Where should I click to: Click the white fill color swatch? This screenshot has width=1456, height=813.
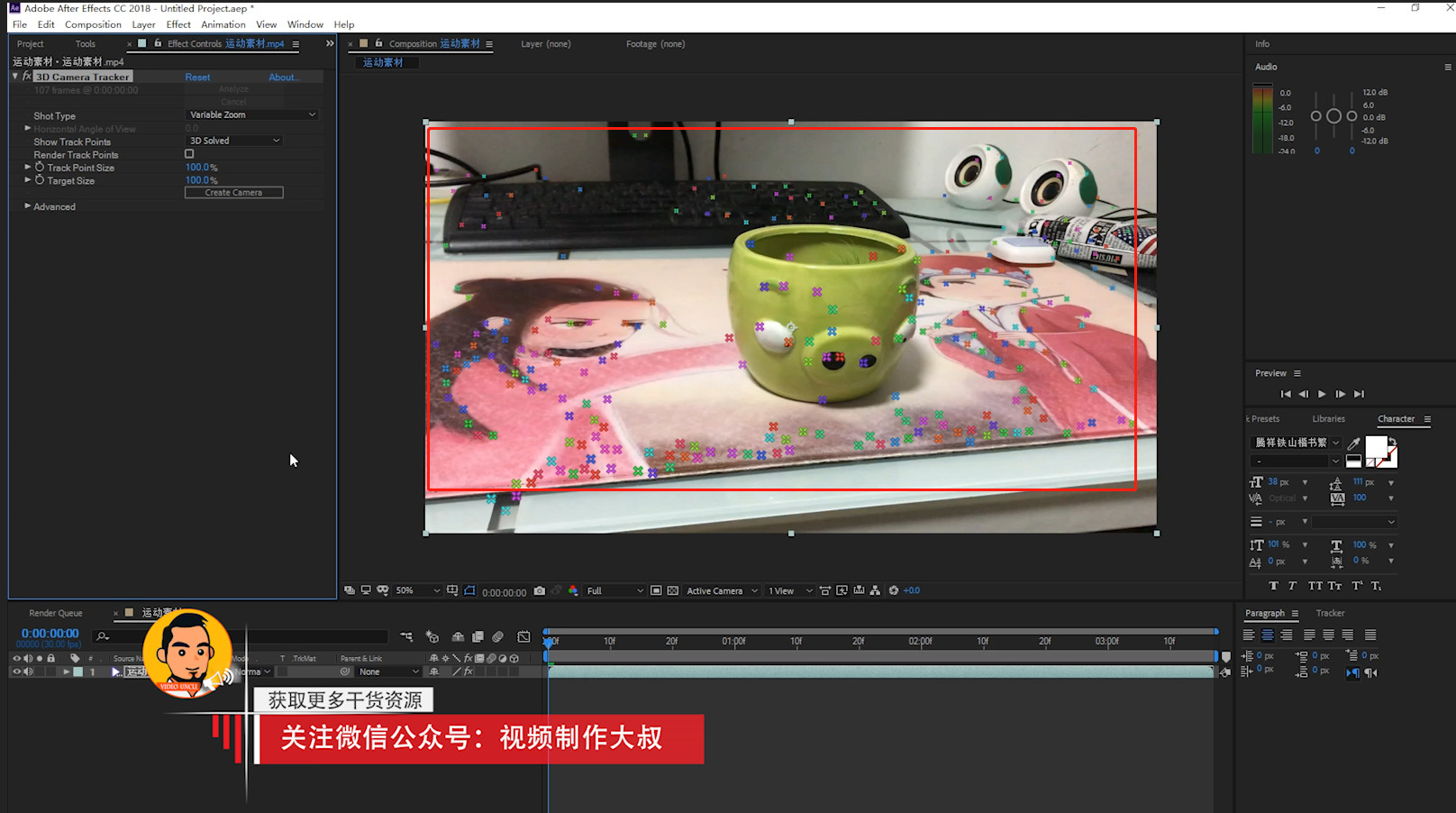click(x=1376, y=447)
